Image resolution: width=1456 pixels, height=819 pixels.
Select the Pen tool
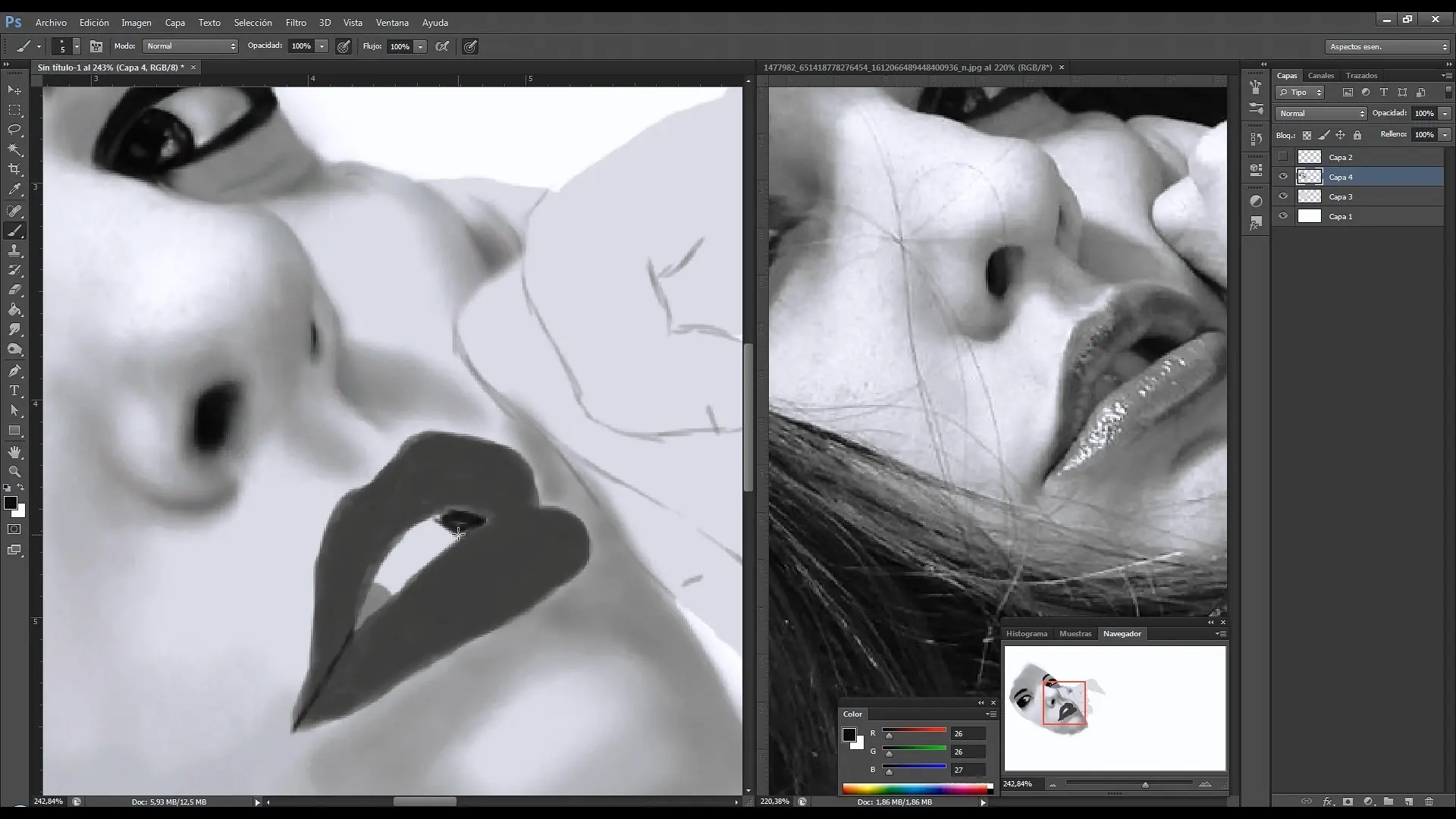[14, 371]
